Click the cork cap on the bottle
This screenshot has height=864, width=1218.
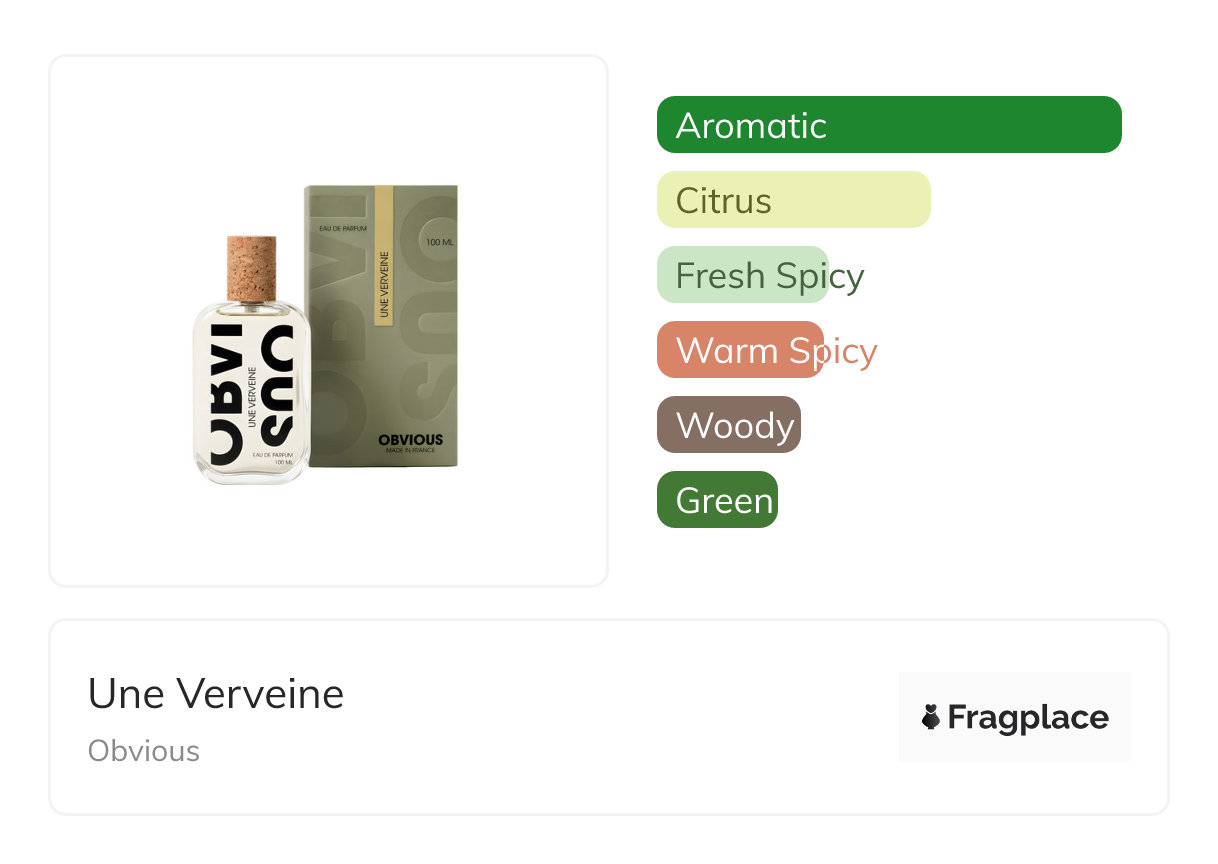tap(251, 267)
